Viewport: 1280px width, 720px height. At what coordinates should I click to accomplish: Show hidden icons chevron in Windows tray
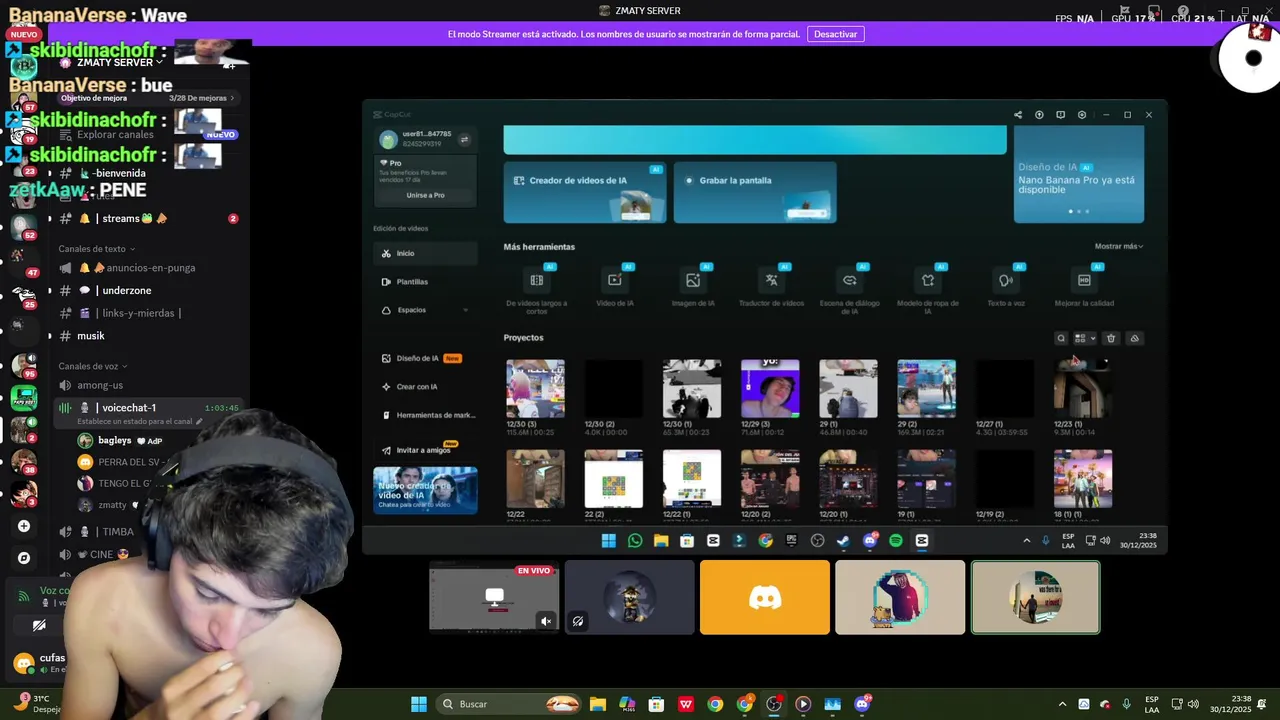(x=1062, y=704)
